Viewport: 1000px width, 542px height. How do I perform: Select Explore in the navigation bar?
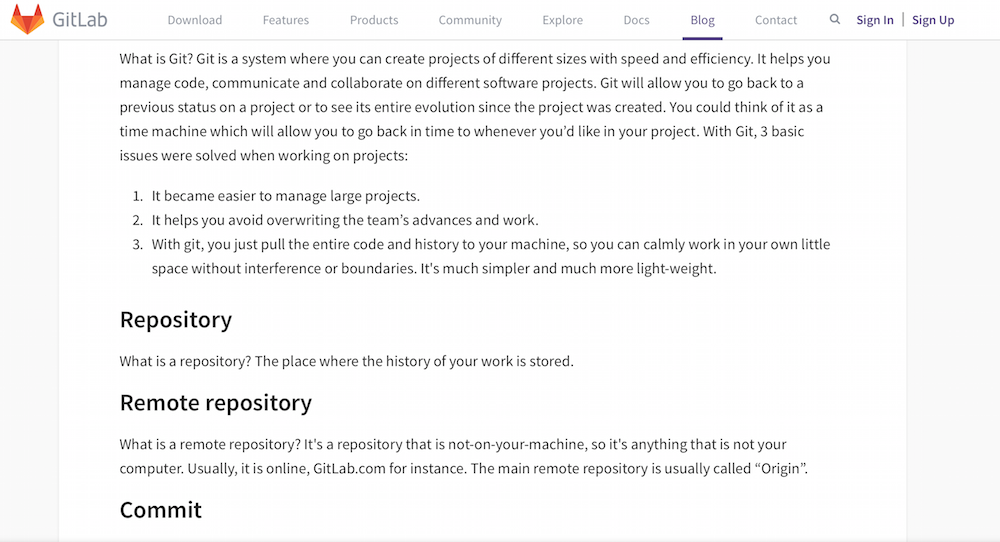[562, 20]
